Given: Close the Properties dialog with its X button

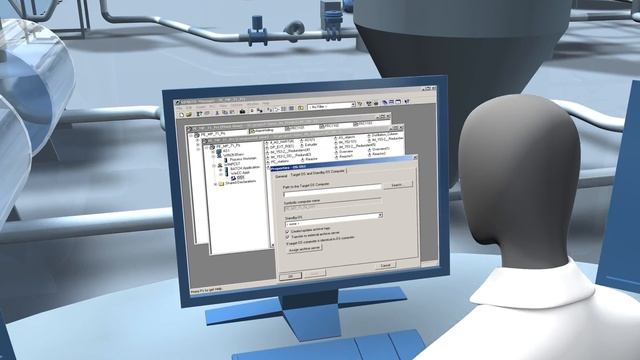Looking at the screenshot, I should [x=415, y=158].
